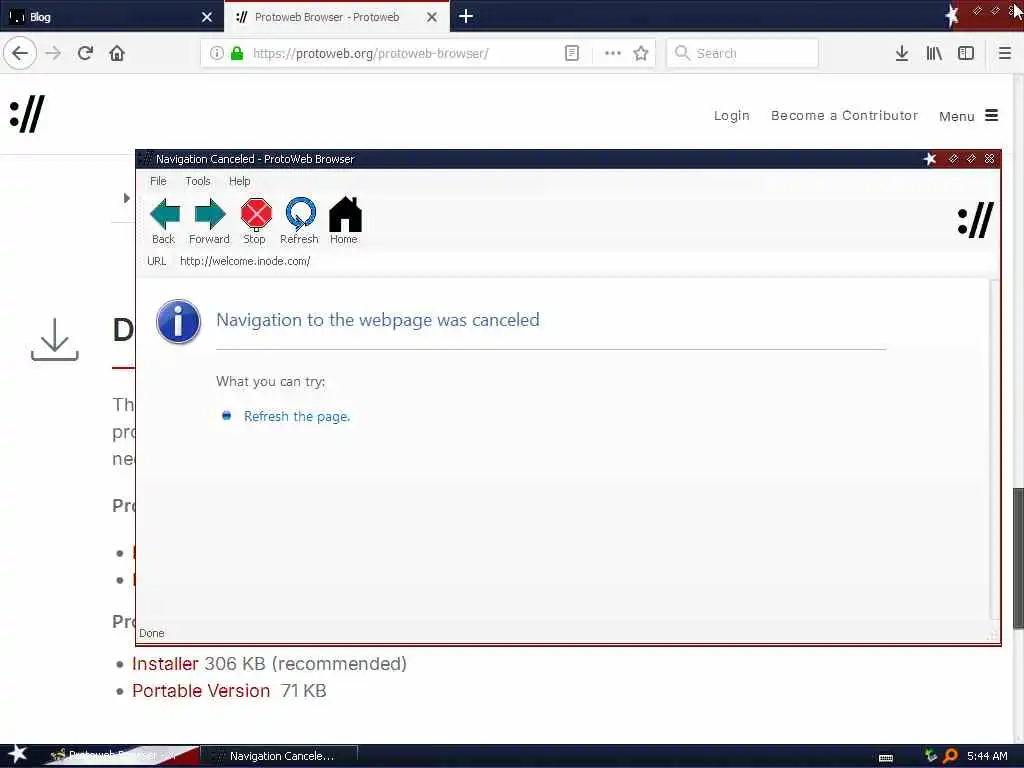
Task: Click the Protoweb site logo on webpage
Action: click(27, 114)
